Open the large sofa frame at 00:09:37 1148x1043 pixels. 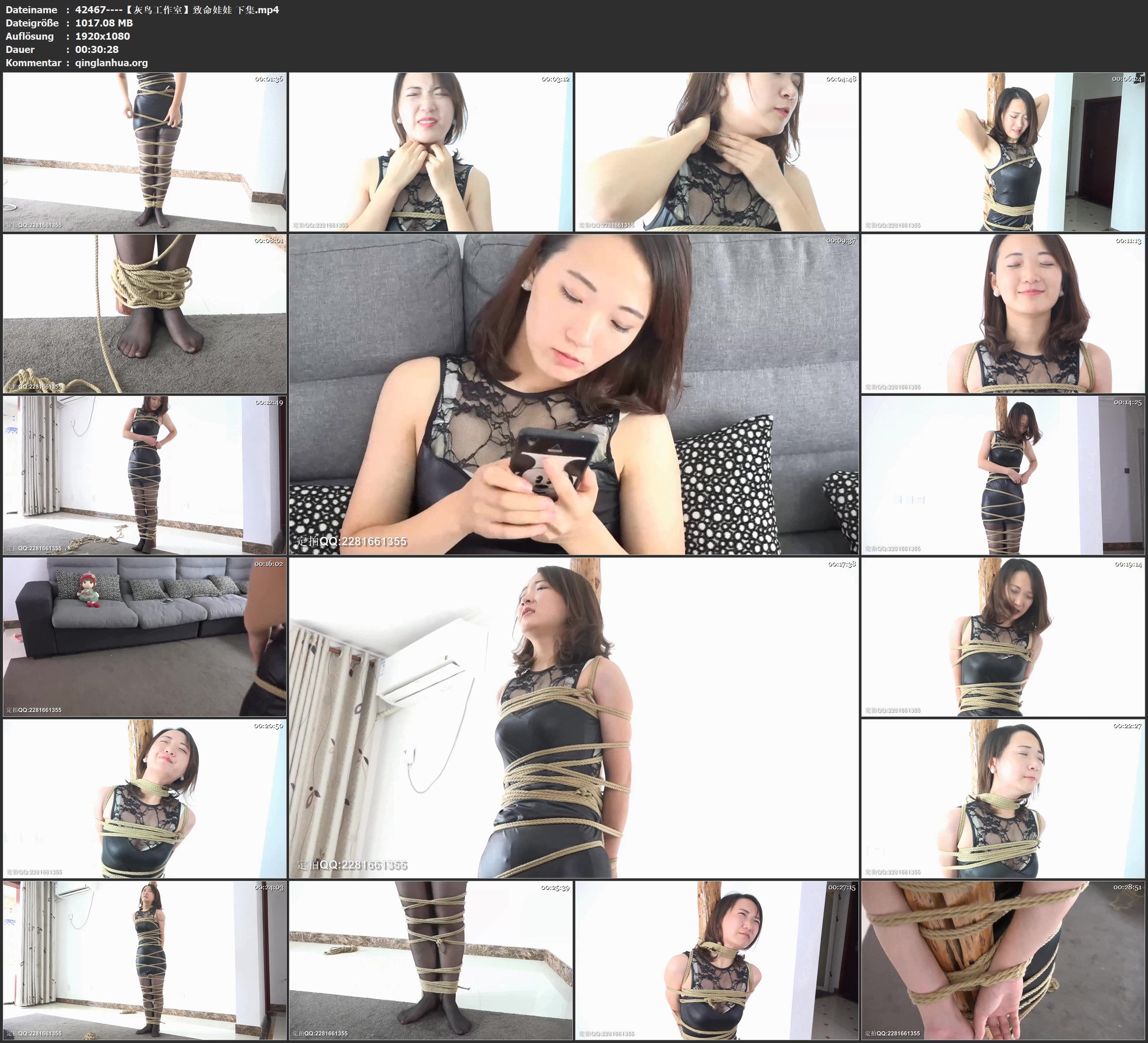[573, 394]
